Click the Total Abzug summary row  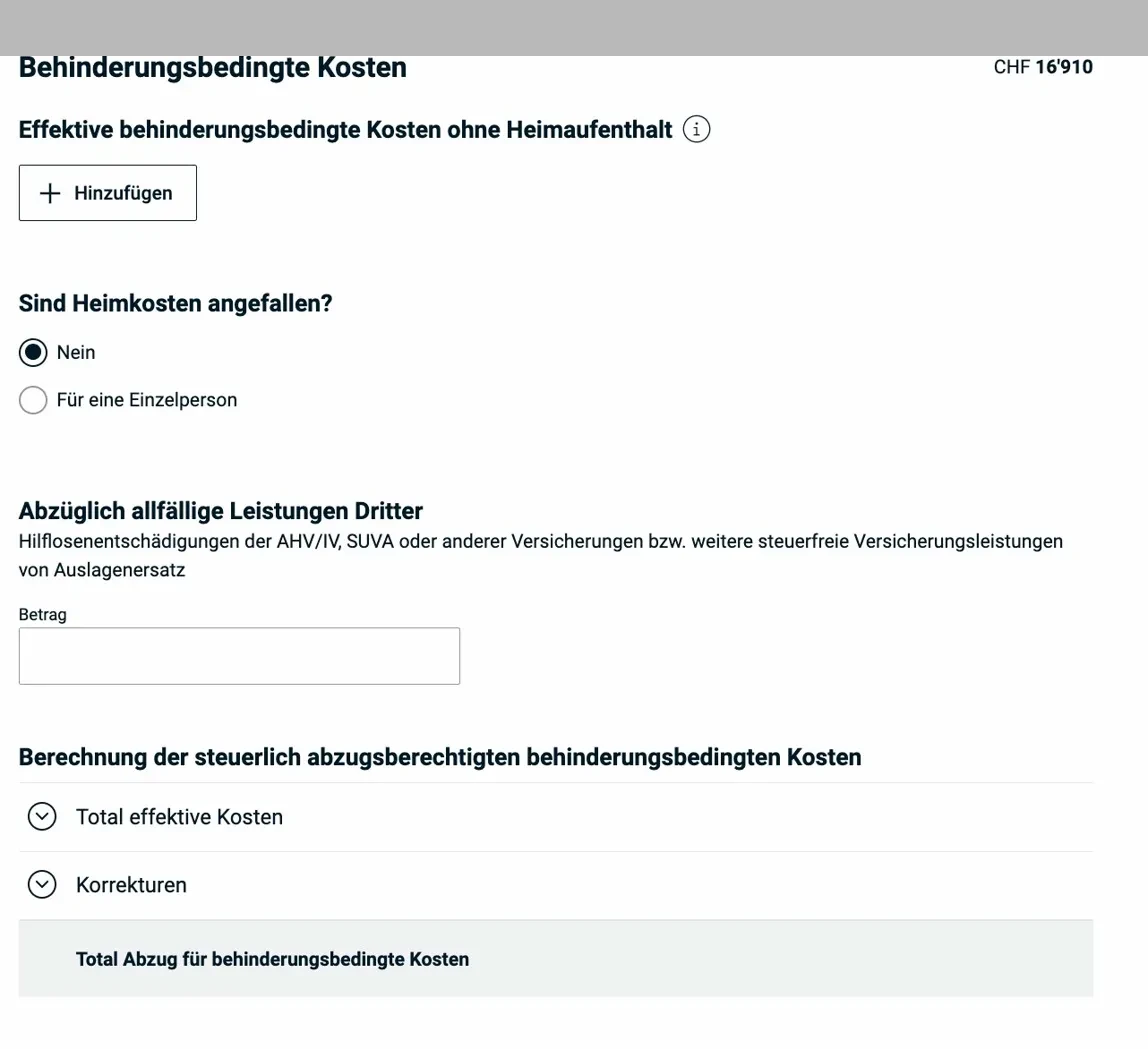click(271, 958)
